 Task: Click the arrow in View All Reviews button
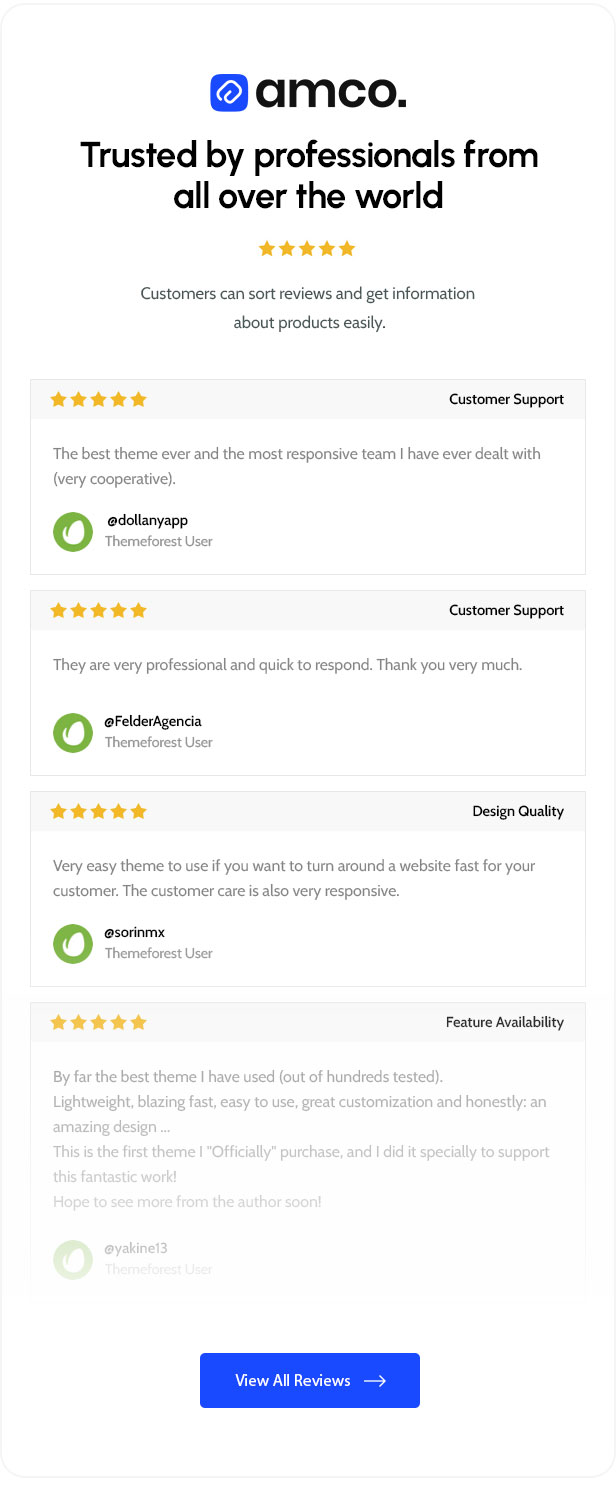(375, 1381)
